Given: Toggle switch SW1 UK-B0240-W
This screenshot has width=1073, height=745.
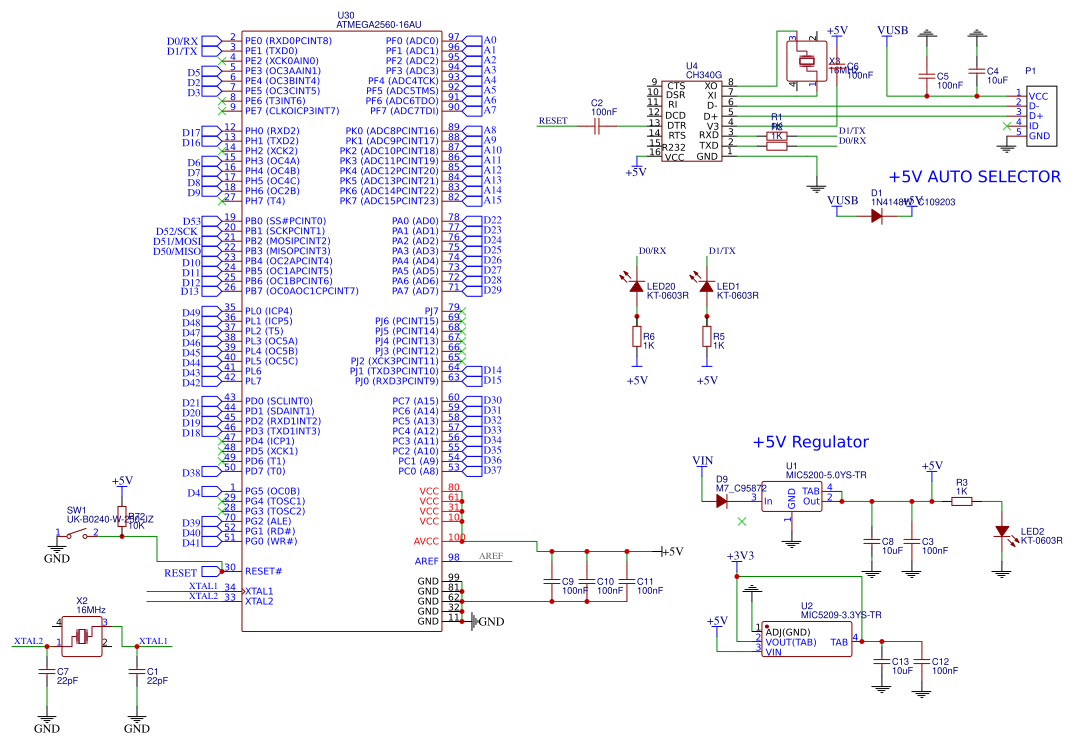Looking at the screenshot, I should coord(75,534).
